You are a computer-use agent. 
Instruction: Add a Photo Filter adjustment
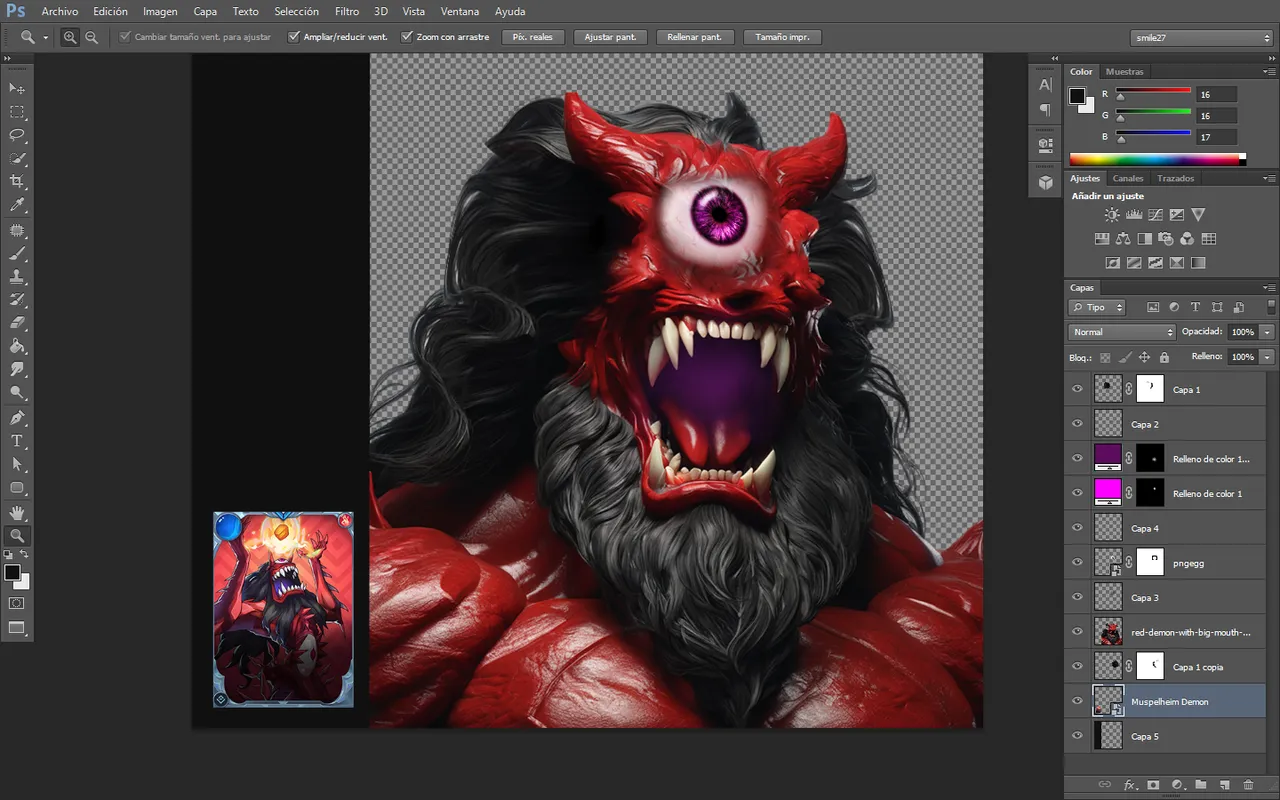(1165, 239)
